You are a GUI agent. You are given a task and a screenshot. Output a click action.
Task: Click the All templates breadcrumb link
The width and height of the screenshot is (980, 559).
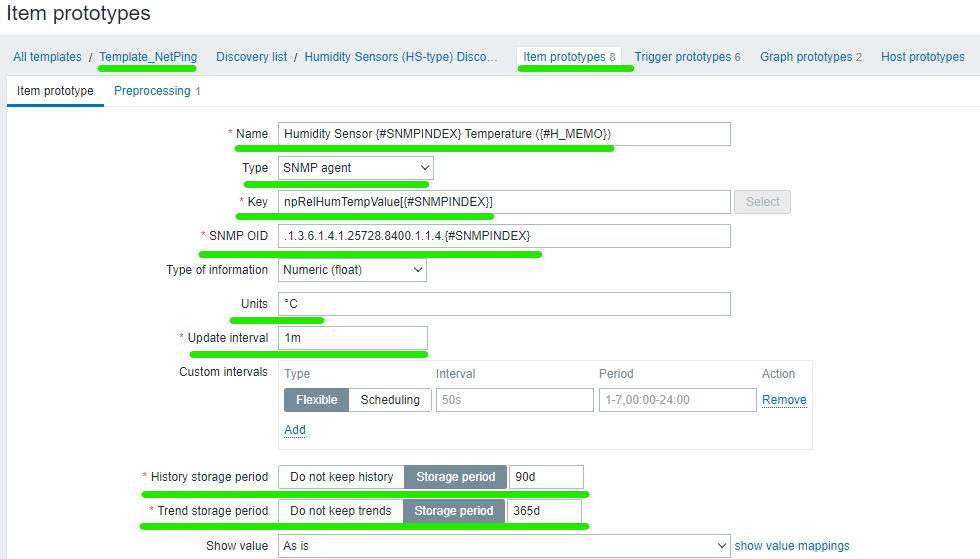tap(47, 57)
